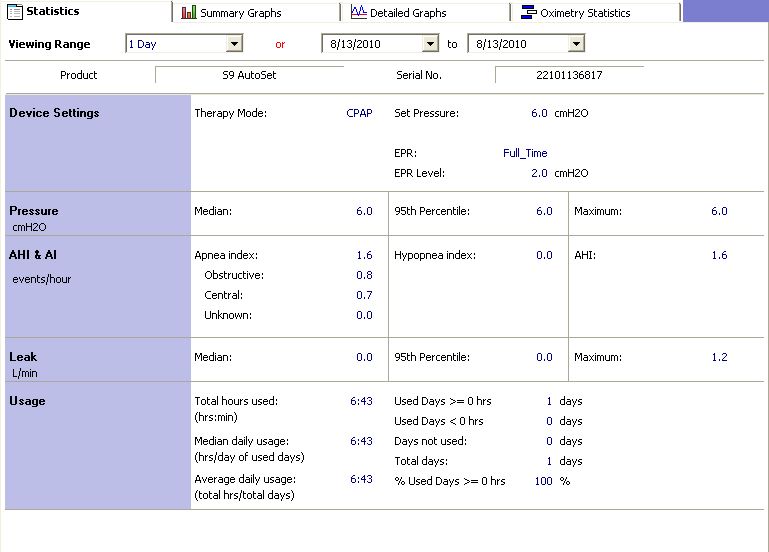Open the end date dropdown arrow

pos(576,44)
